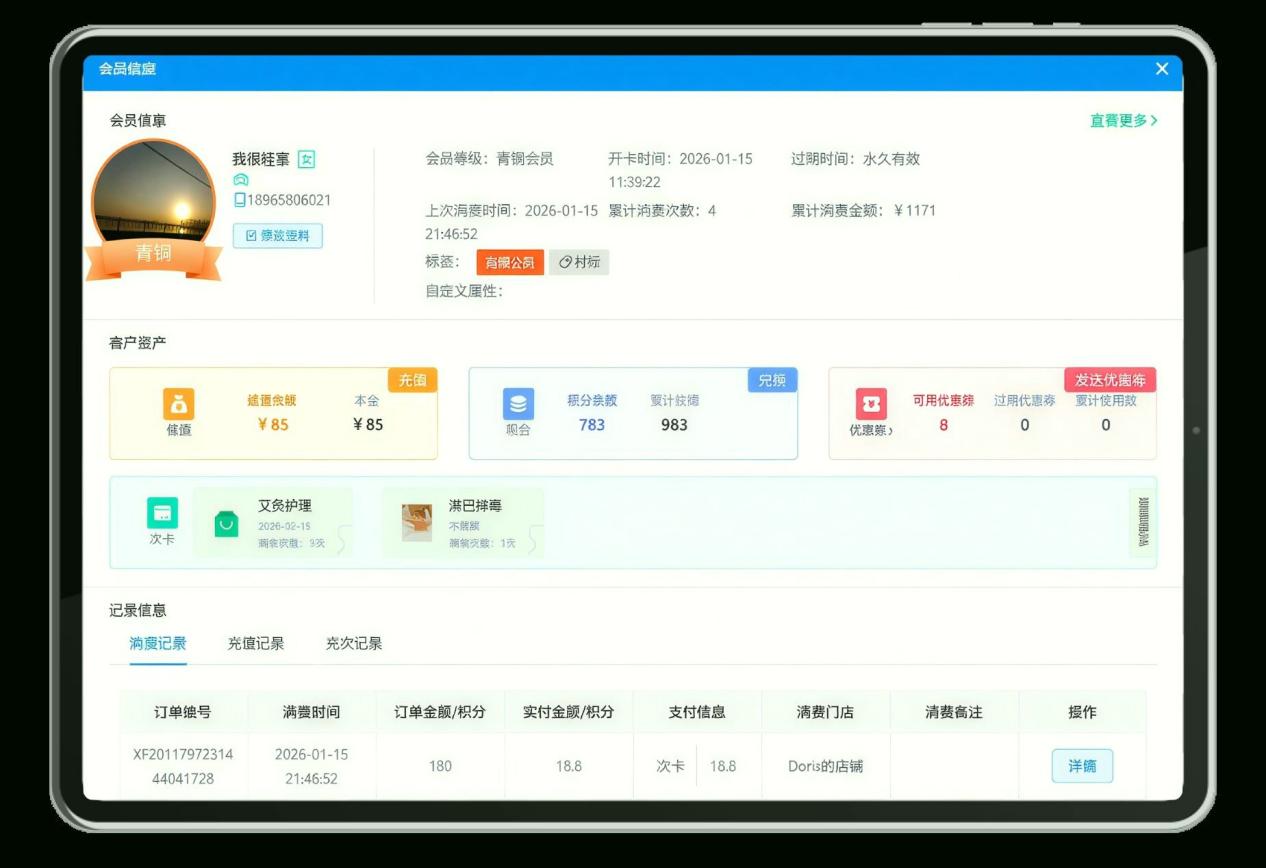Click the orange Recharge button
The height and width of the screenshot is (868, 1266).
pyautogui.click(x=412, y=380)
